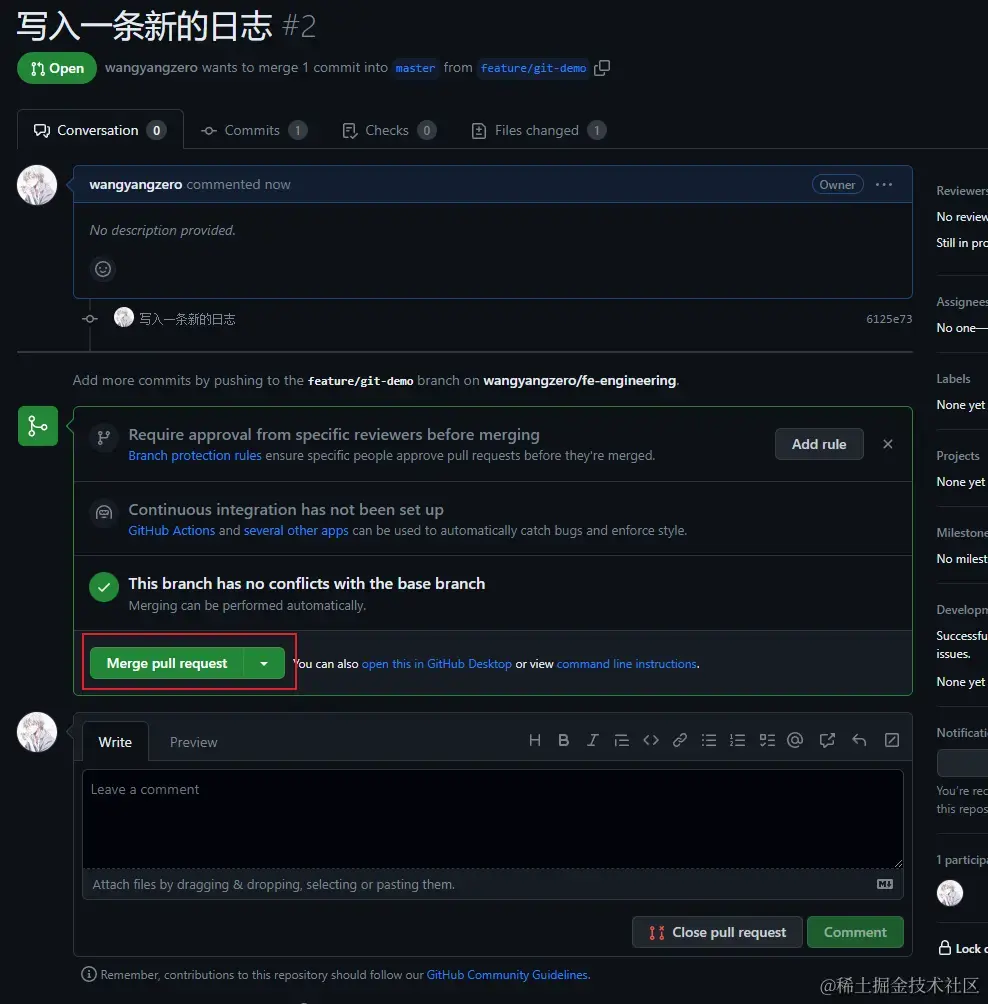This screenshot has height=1004, width=988.
Task: Open the GitHub Actions link
Action: click(172, 530)
